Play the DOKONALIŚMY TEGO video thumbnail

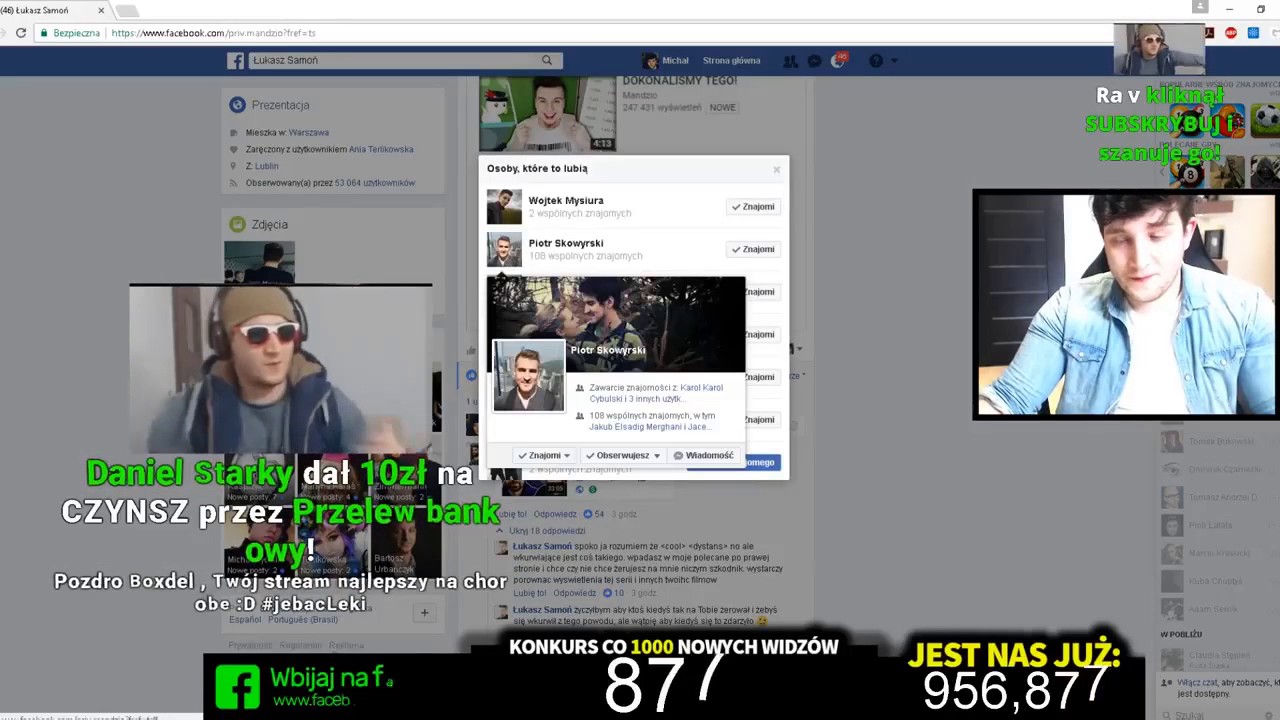(x=547, y=113)
